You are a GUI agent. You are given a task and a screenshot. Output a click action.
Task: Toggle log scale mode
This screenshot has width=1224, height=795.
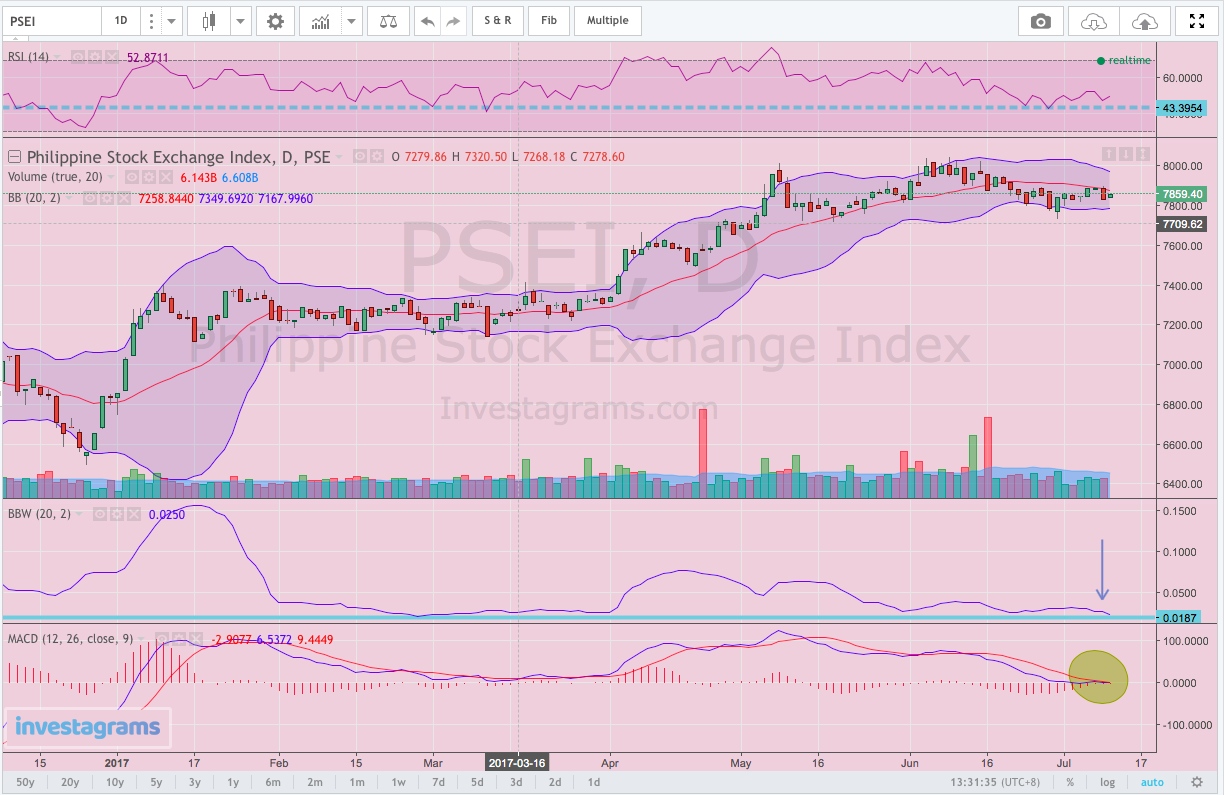pyautogui.click(x=1107, y=782)
